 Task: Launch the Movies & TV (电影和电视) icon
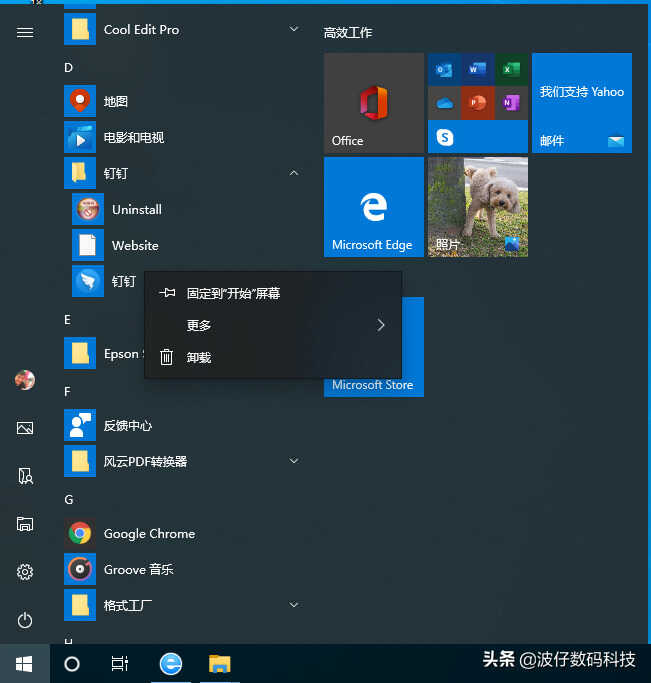click(80, 137)
